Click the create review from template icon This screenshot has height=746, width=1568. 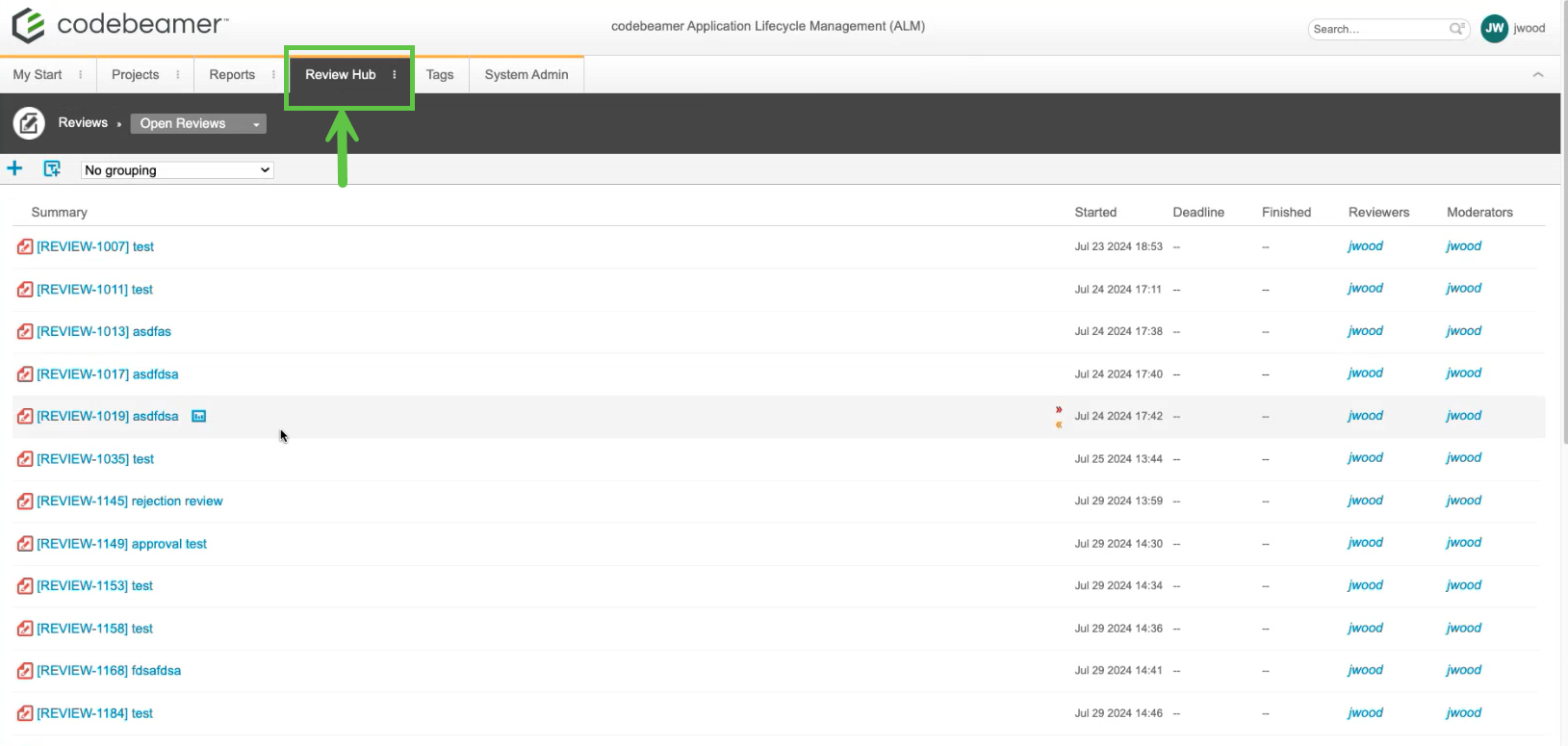click(x=52, y=169)
